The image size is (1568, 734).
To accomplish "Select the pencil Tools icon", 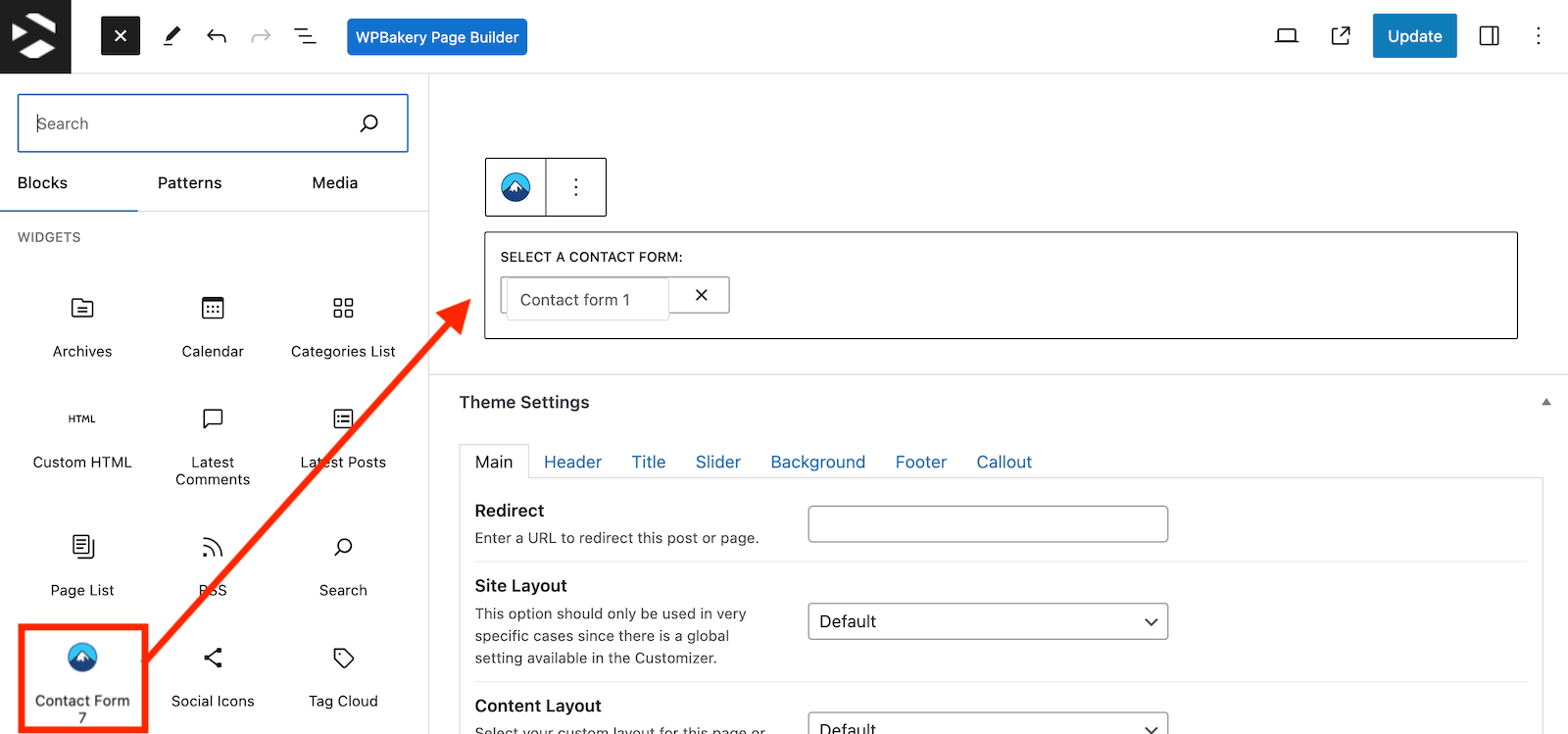I will (x=172, y=36).
